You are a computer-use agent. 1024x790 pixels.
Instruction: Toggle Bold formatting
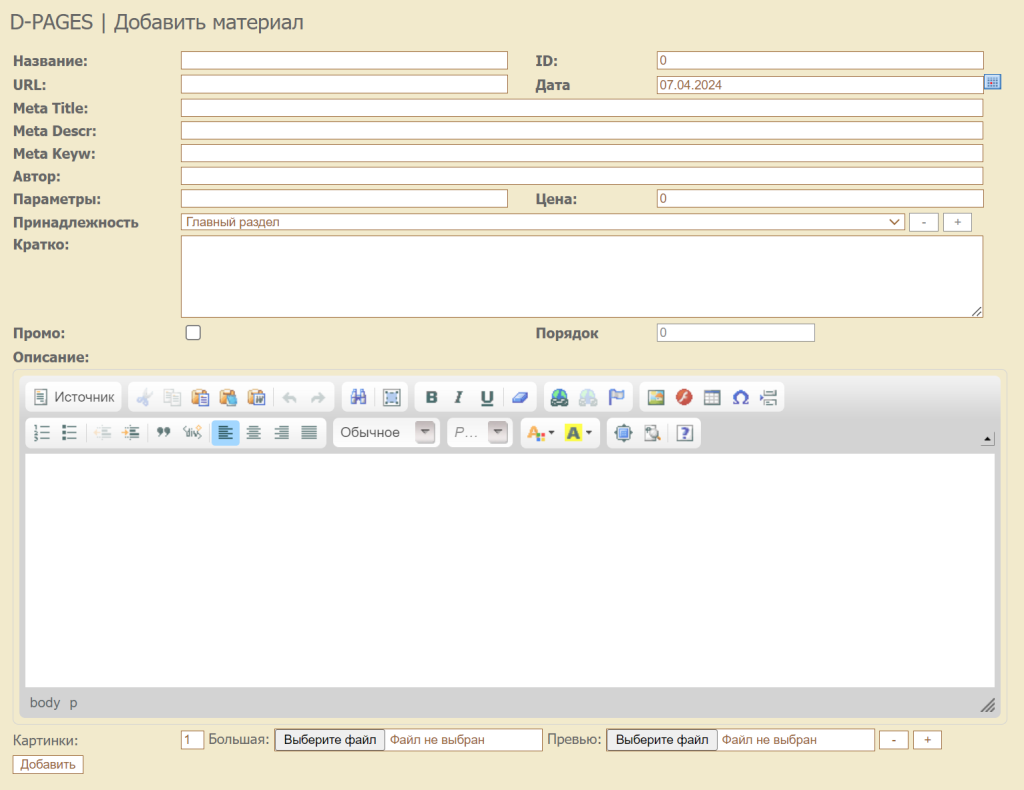[431, 397]
